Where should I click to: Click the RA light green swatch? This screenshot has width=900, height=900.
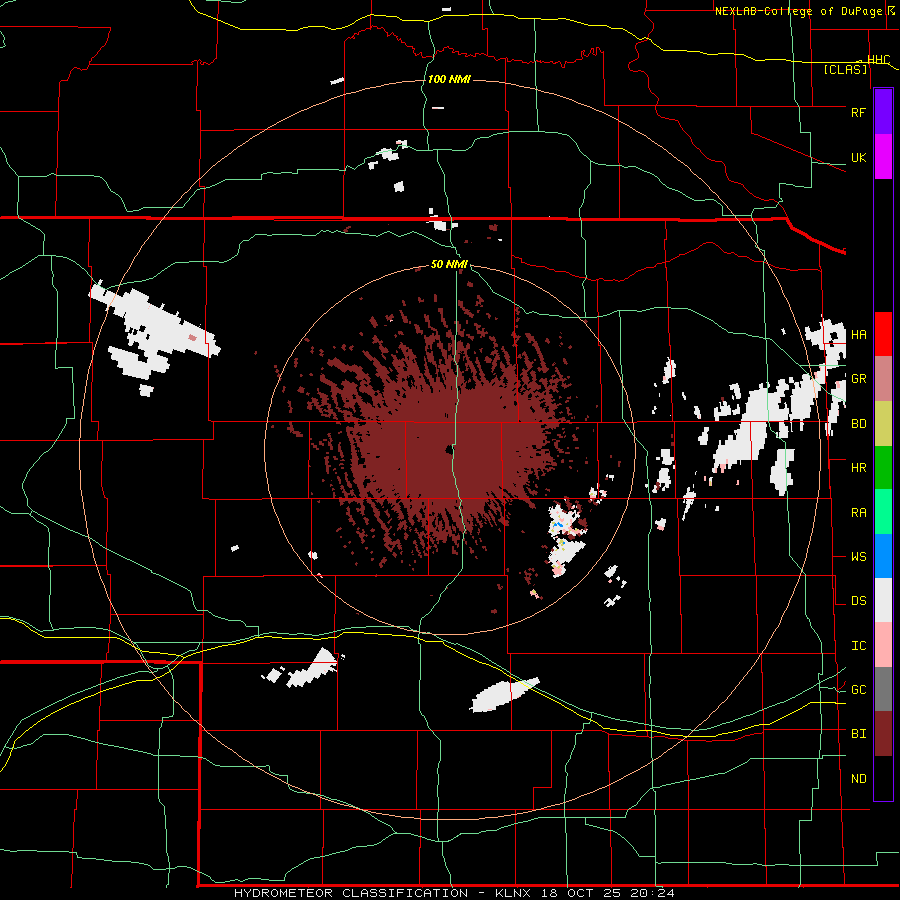point(883,512)
